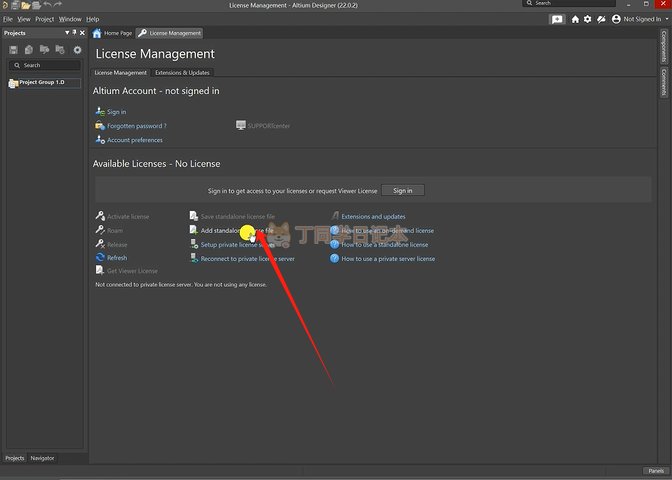Select the License Management sub-tab
This screenshot has width=672, height=480.
120,72
